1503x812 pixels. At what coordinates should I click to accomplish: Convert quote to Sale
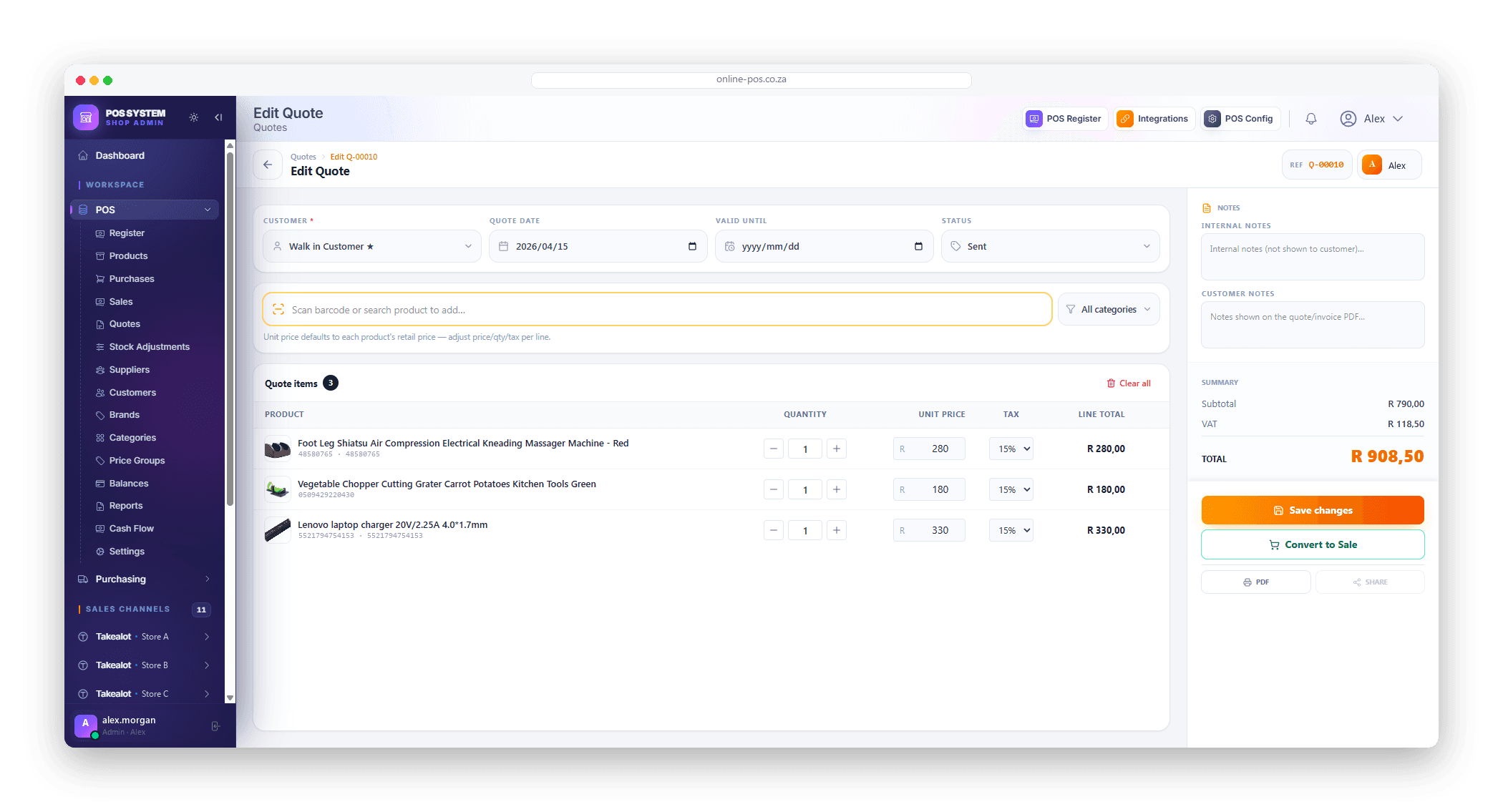click(1313, 544)
